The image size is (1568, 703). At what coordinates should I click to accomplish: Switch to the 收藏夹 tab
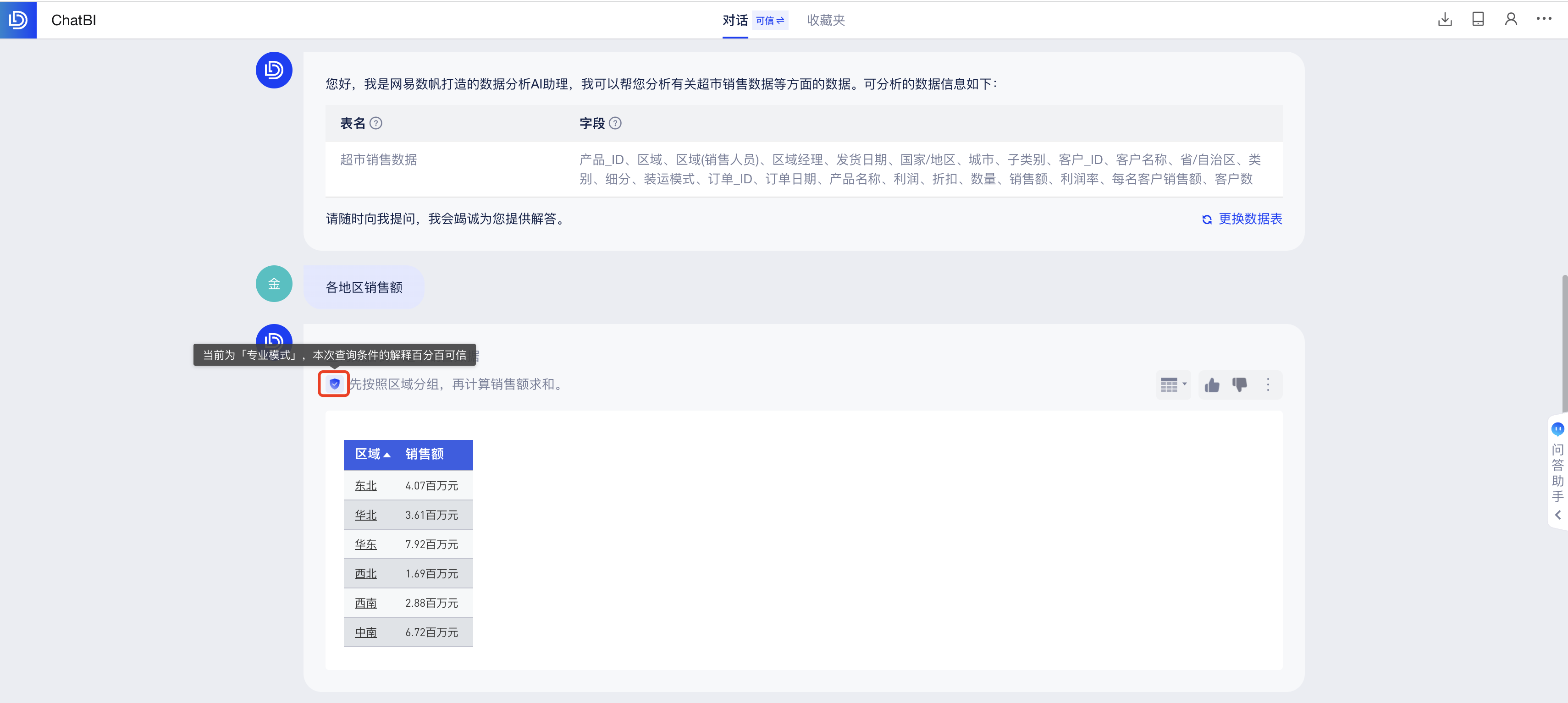825,21
